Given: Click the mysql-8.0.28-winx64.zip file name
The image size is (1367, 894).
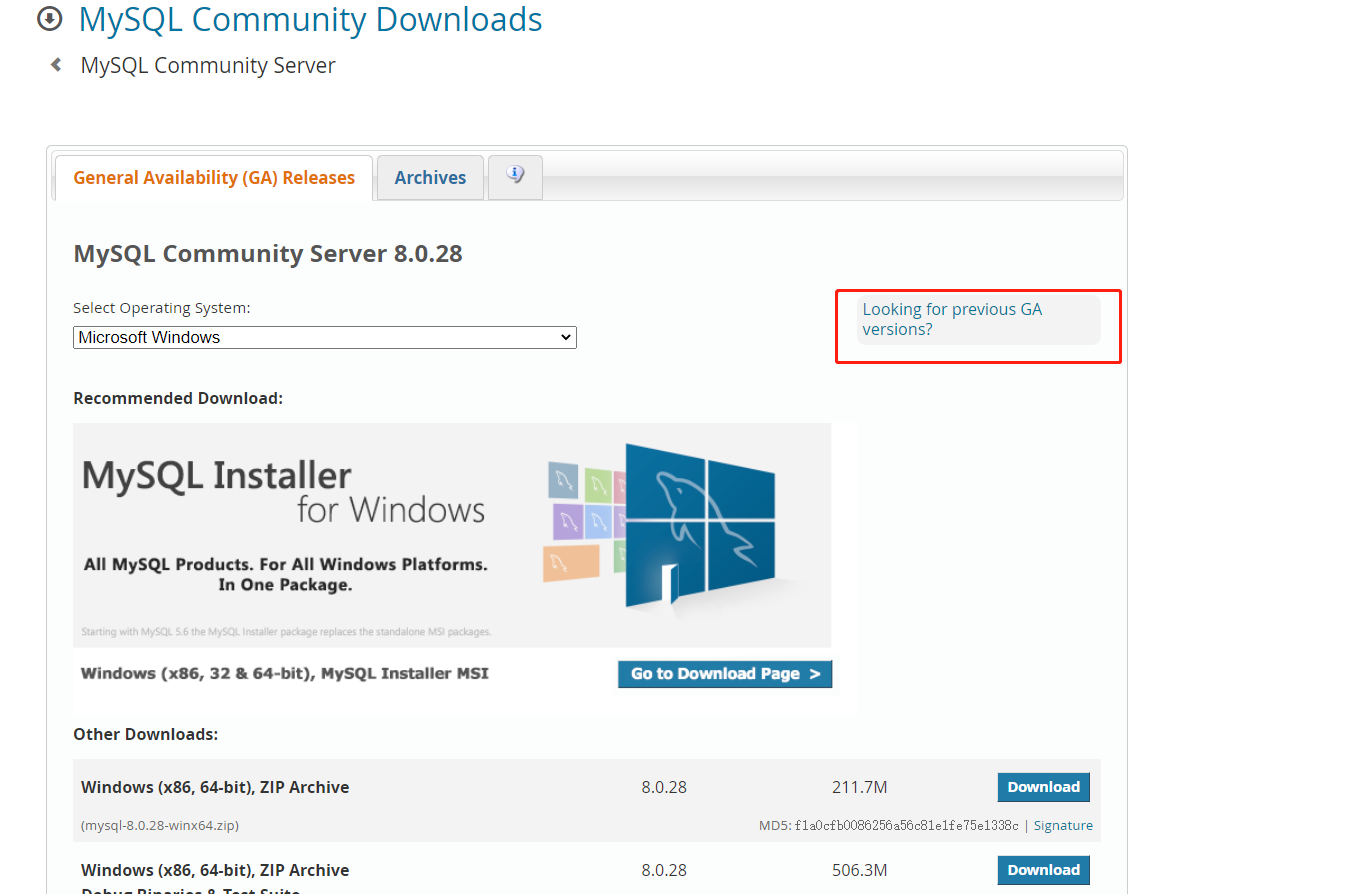Looking at the screenshot, I should tap(160, 825).
